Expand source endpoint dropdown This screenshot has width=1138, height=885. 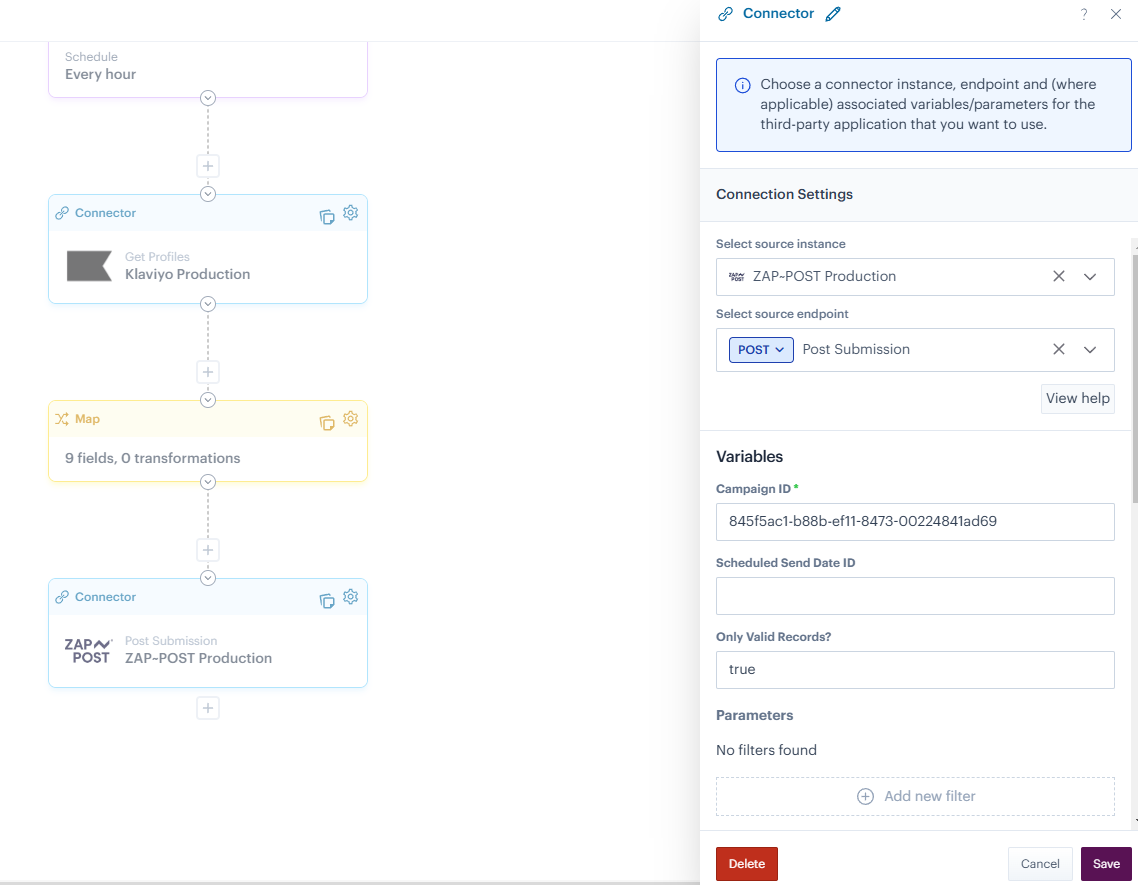1090,350
